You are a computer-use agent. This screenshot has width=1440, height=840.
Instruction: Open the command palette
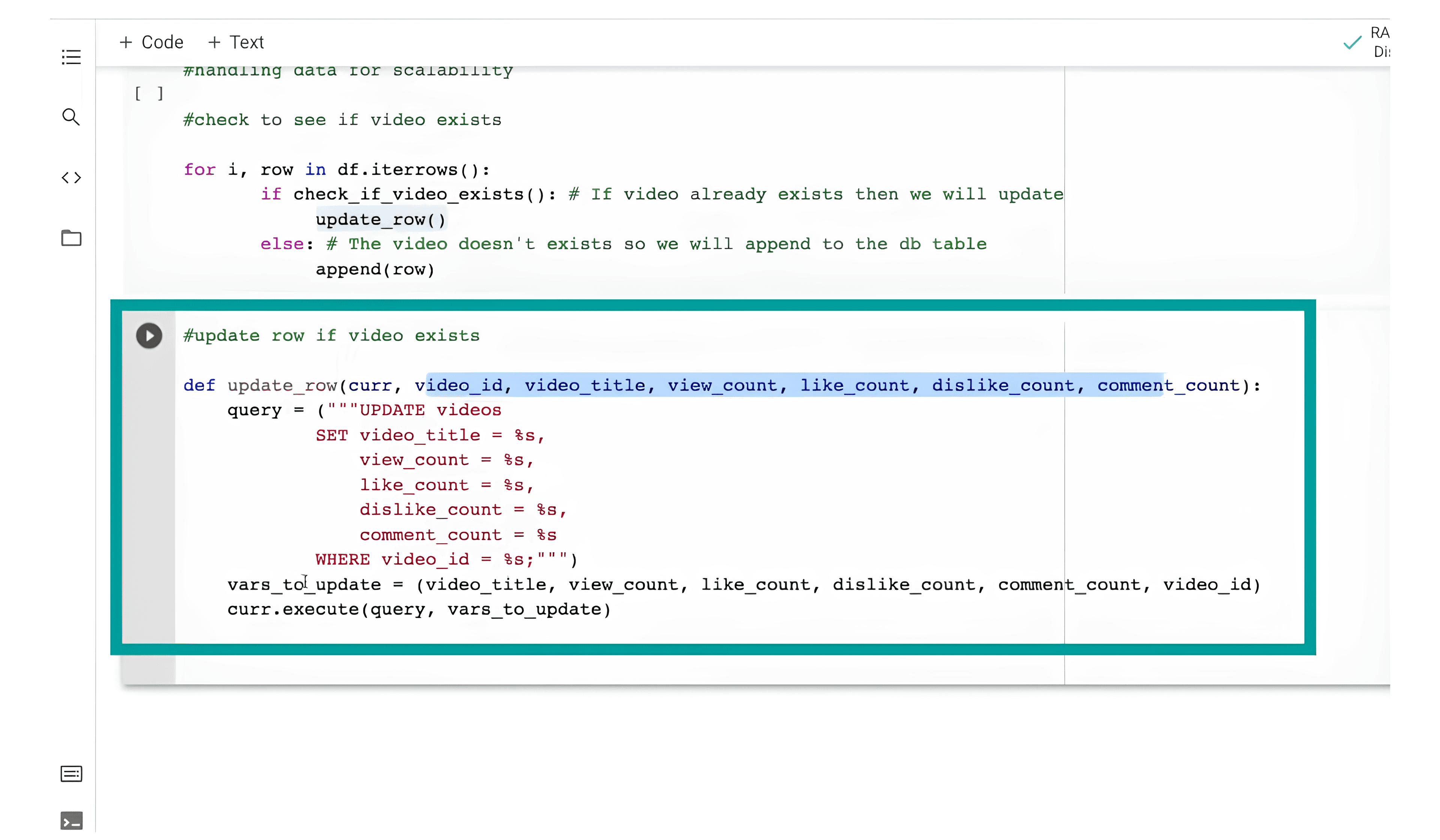point(71,774)
